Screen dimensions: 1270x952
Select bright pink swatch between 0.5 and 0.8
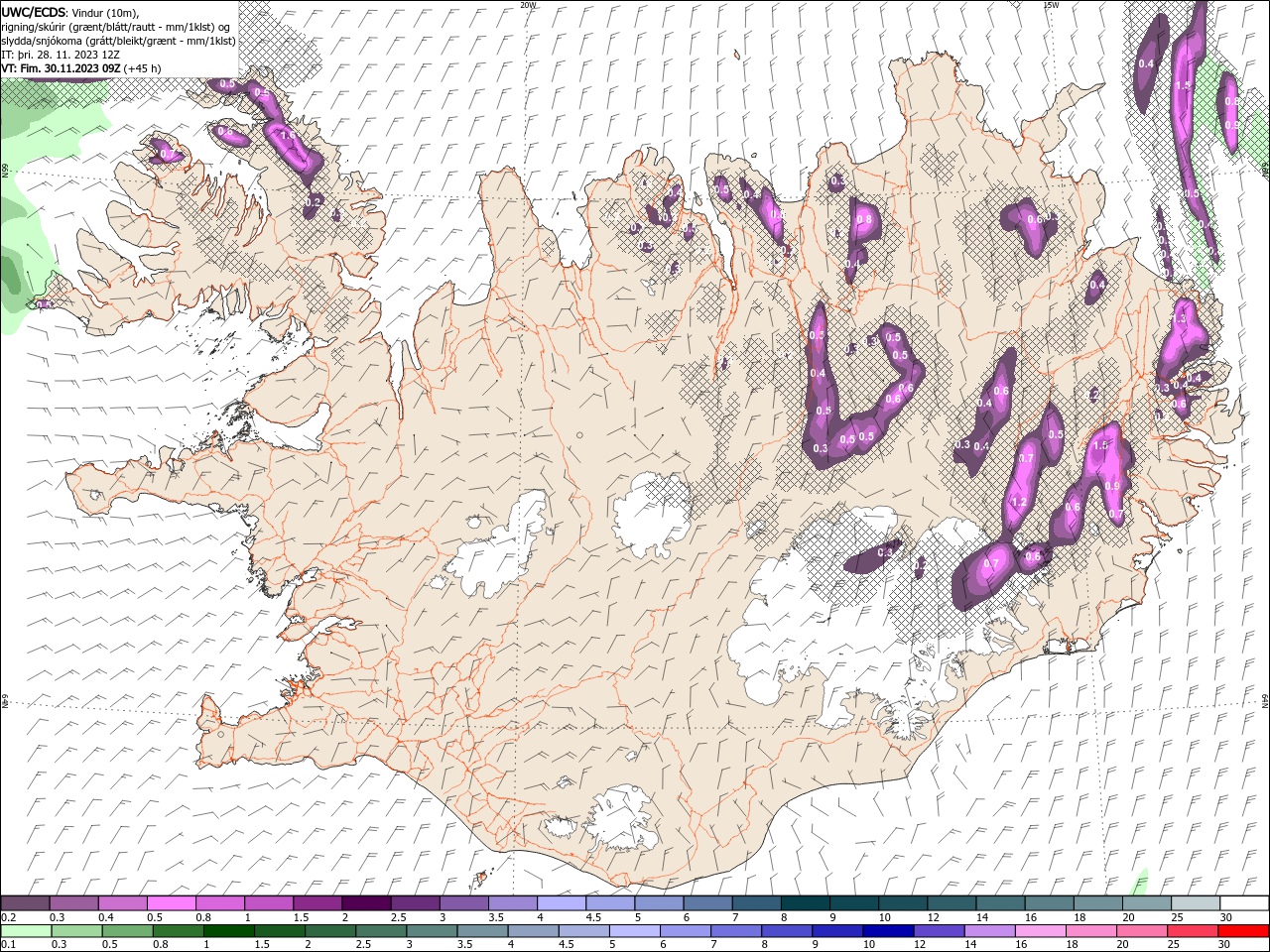[172, 903]
